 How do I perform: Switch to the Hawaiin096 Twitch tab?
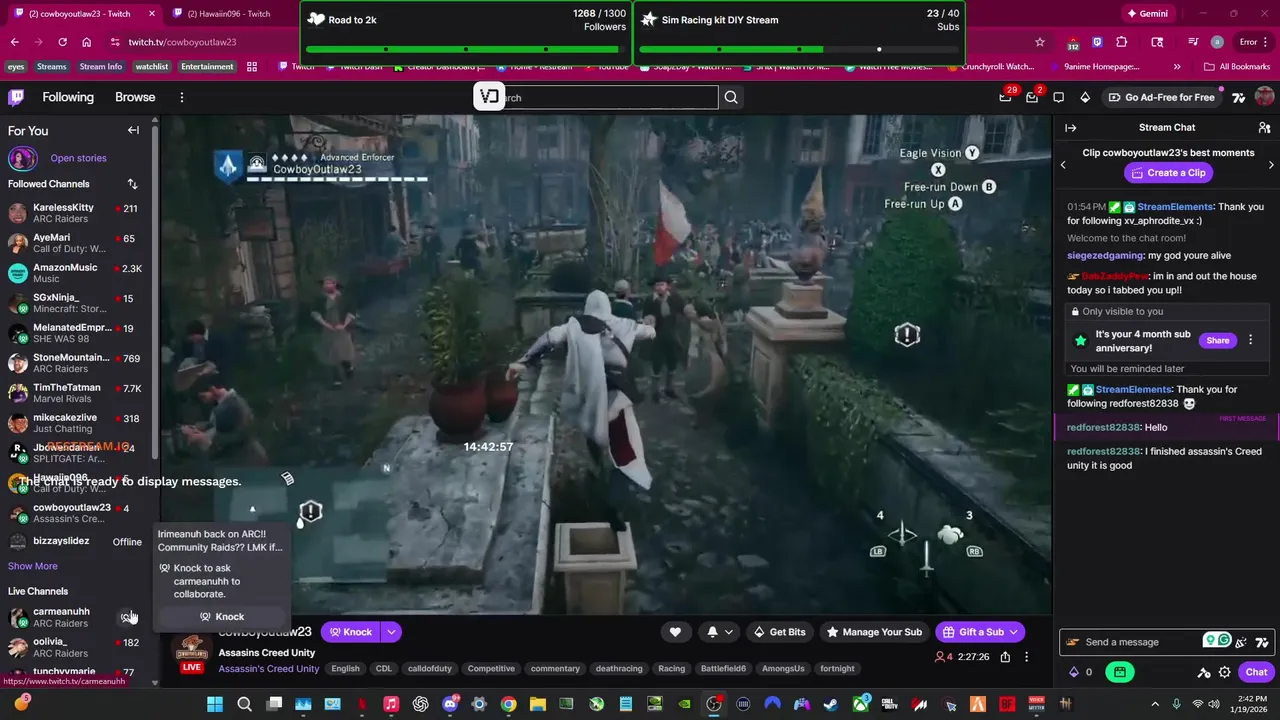228,14
